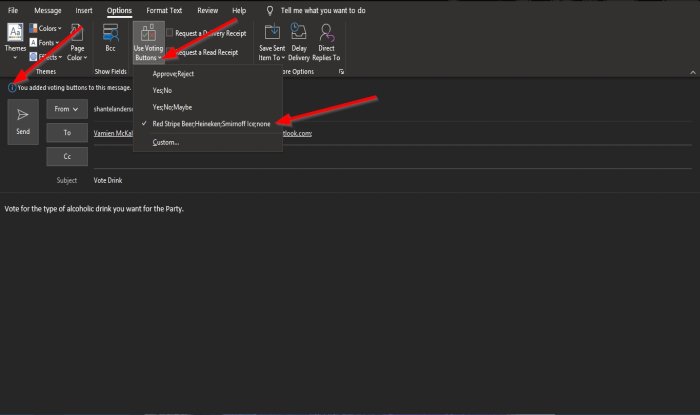Open Save Sent Item To icon
Viewport: 700px width, 415px height.
coord(272,33)
